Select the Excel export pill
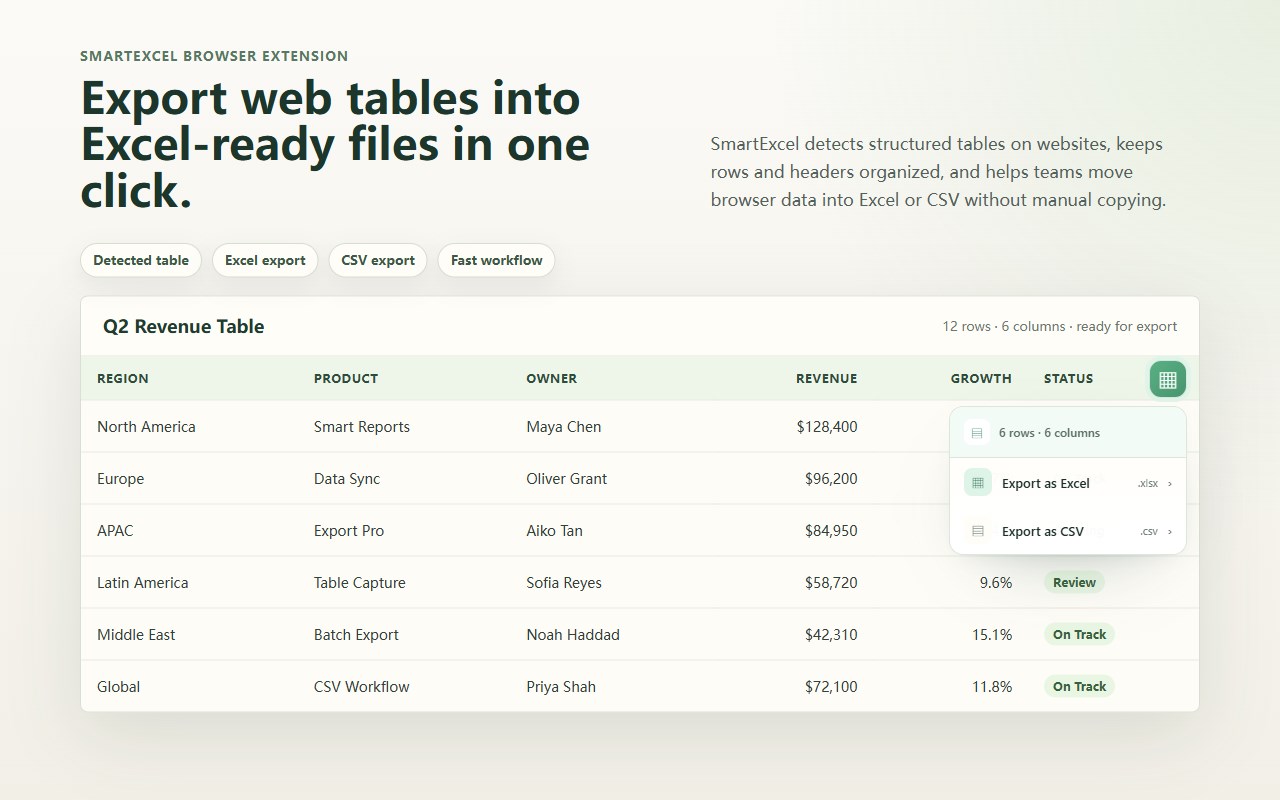The height and width of the screenshot is (800, 1280). [265, 260]
